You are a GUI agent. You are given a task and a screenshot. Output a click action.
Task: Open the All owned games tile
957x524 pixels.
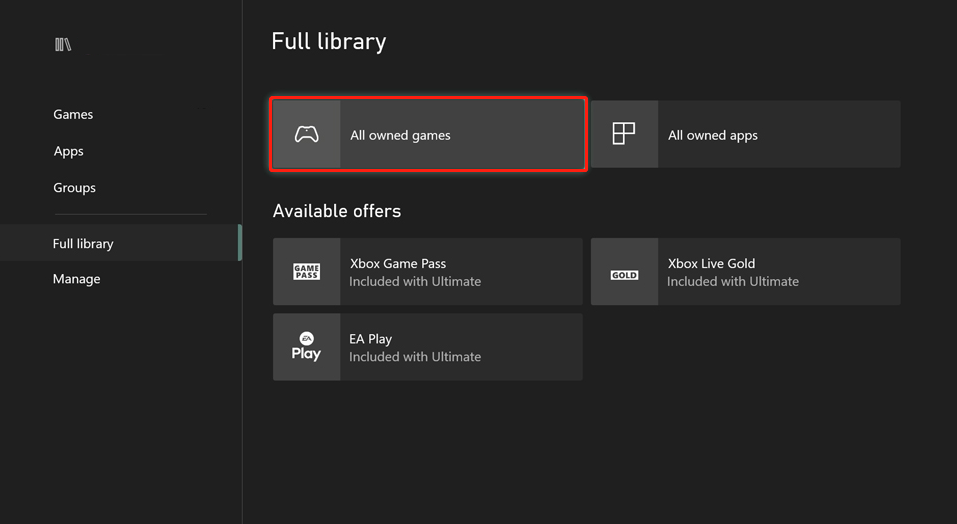428,134
